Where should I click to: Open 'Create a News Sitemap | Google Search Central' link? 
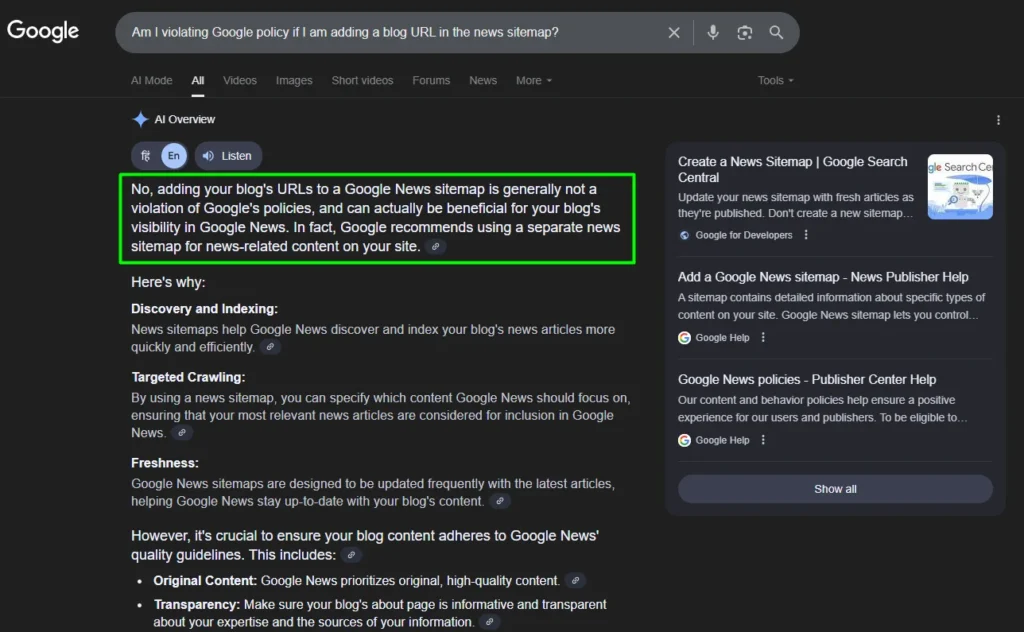coord(792,170)
